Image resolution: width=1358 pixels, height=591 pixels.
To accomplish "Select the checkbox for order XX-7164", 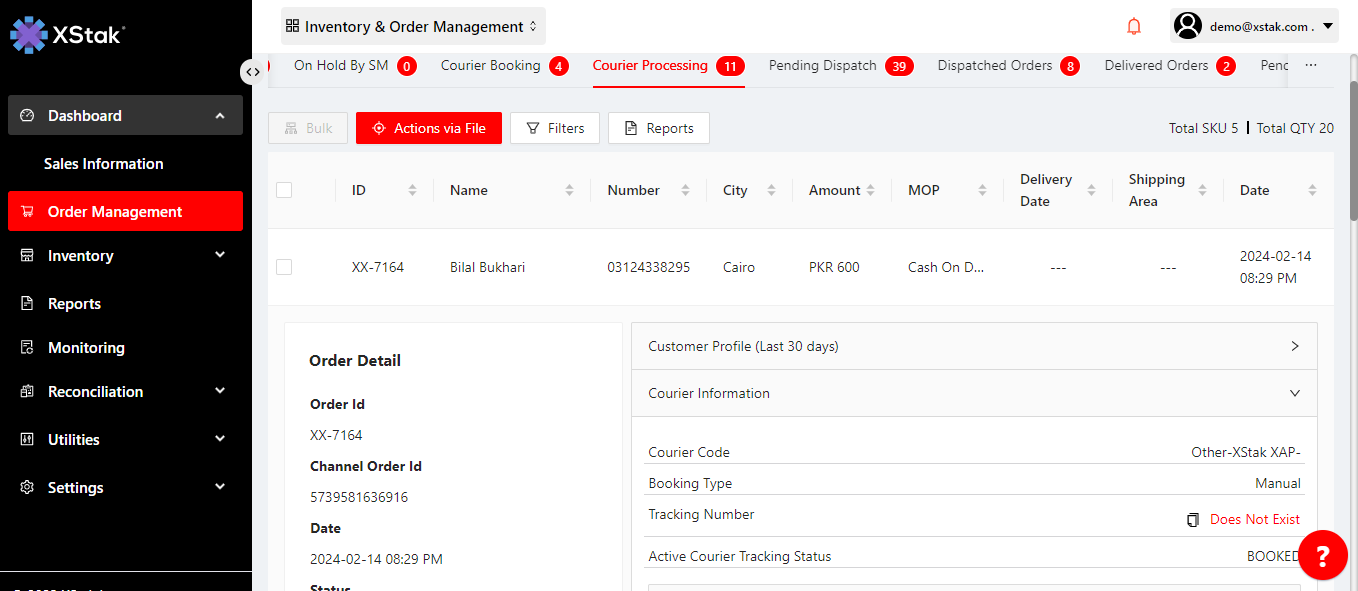I will [x=284, y=267].
